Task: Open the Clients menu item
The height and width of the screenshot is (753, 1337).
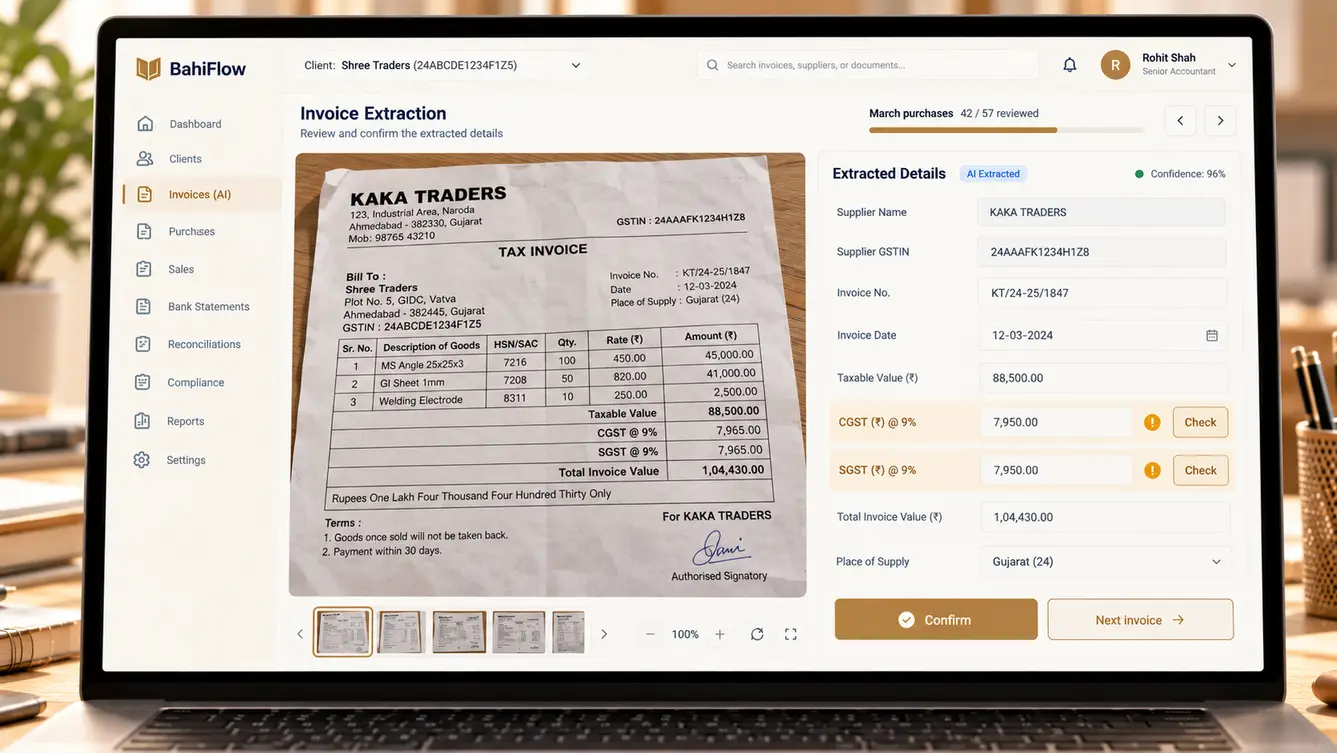Action: click(x=186, y=159)
